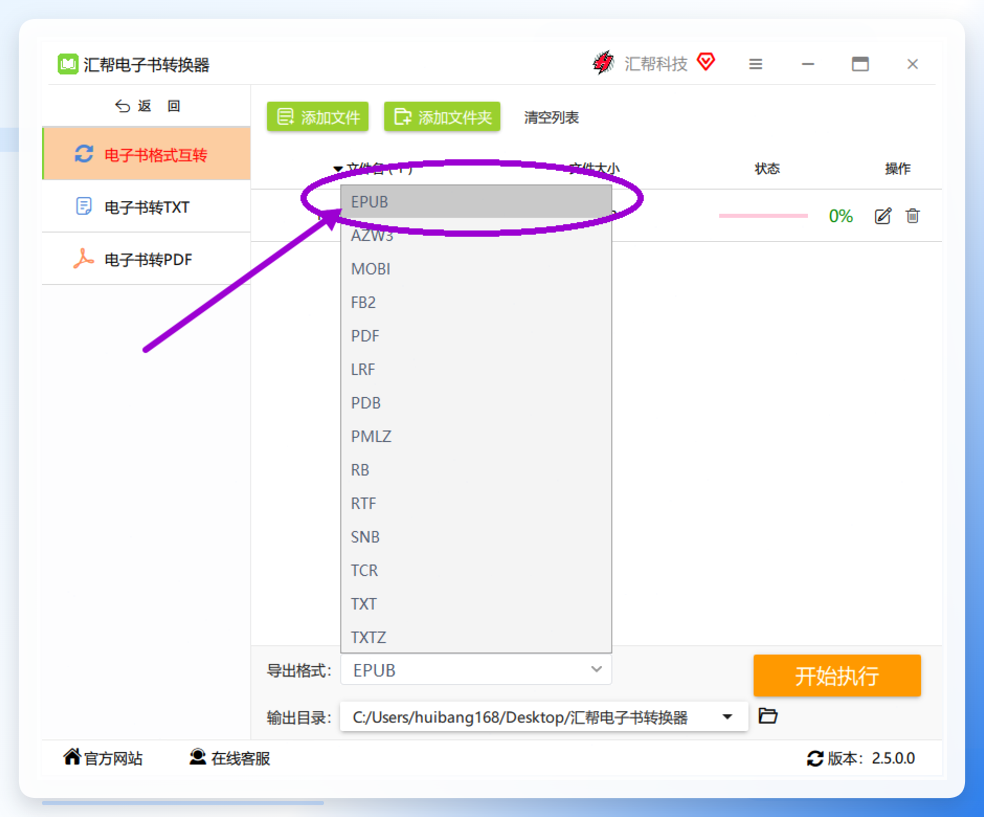
Task: Open 在线客服 online support
Action: [x=230, y=758]
